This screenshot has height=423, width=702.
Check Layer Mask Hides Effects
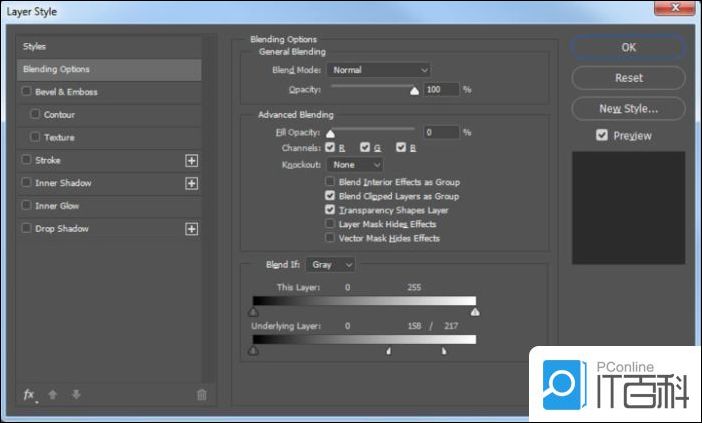coord(330,223)
